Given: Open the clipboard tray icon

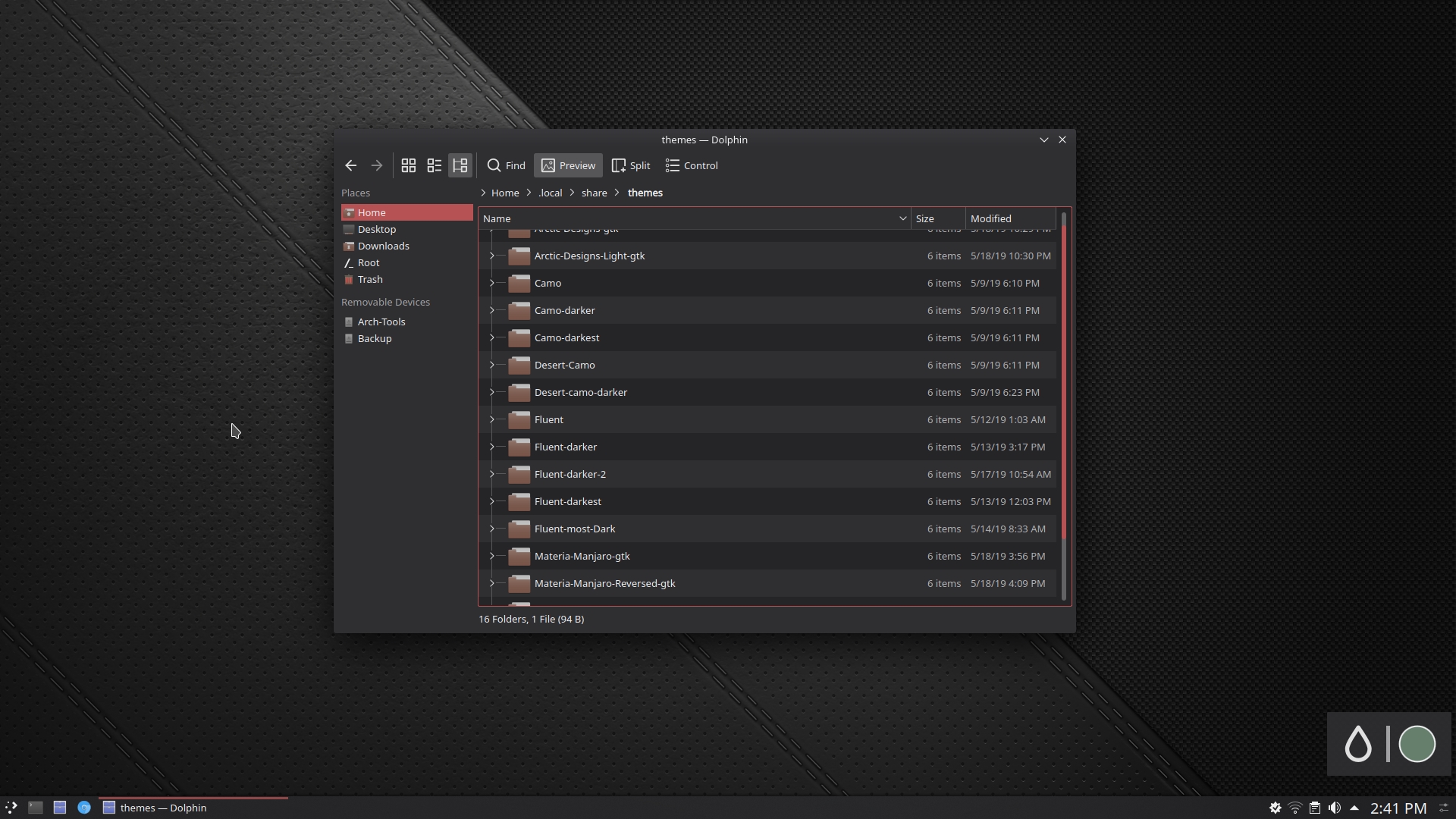Looking at the screenshot, I should 1315,808.
